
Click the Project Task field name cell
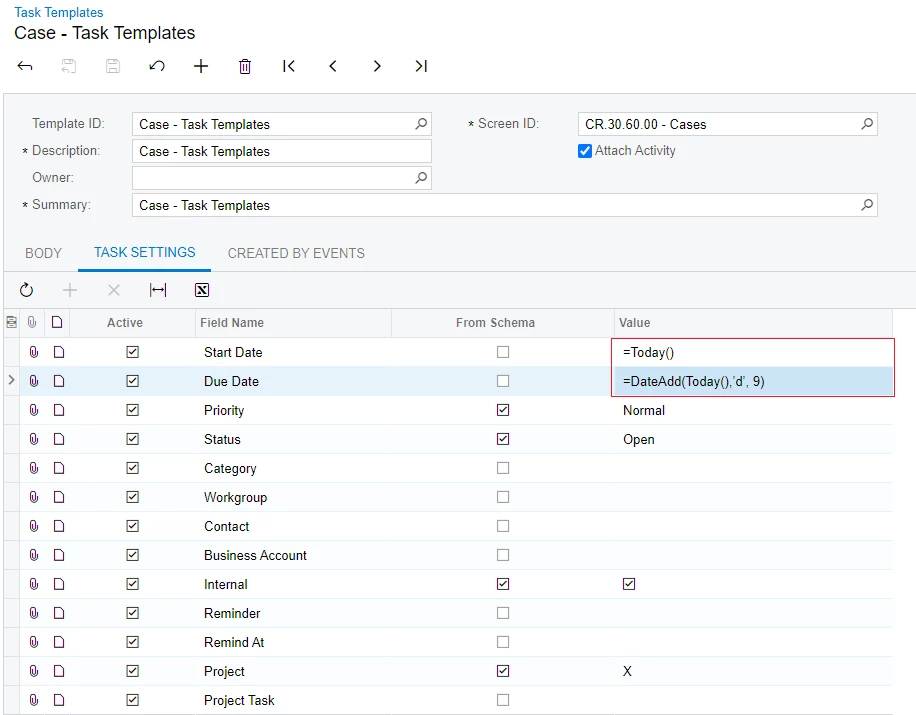(293, 700)
